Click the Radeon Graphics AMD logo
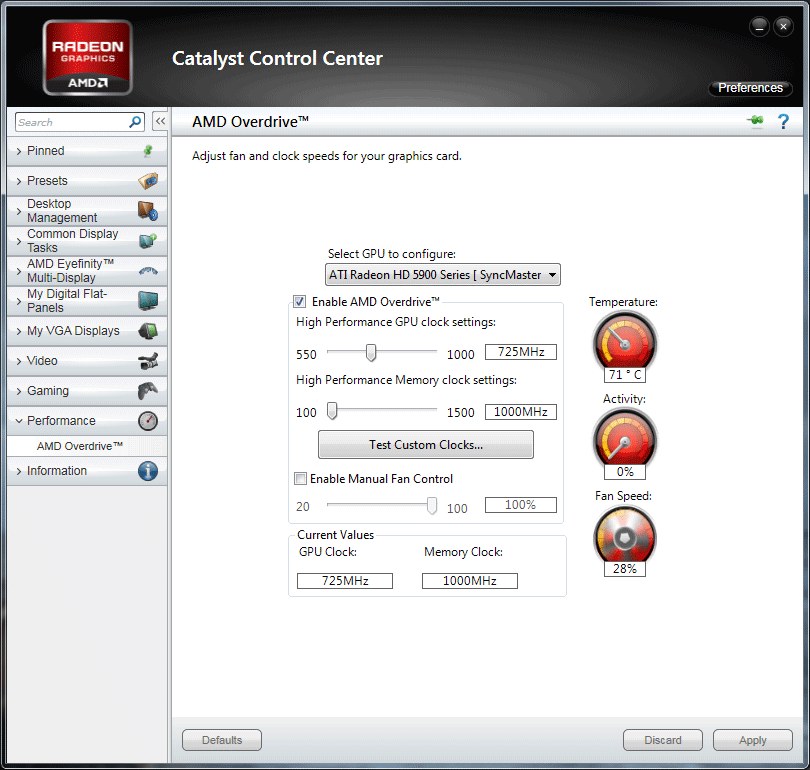The height and width of the screenshot is (770, 810). click(87, 57)
